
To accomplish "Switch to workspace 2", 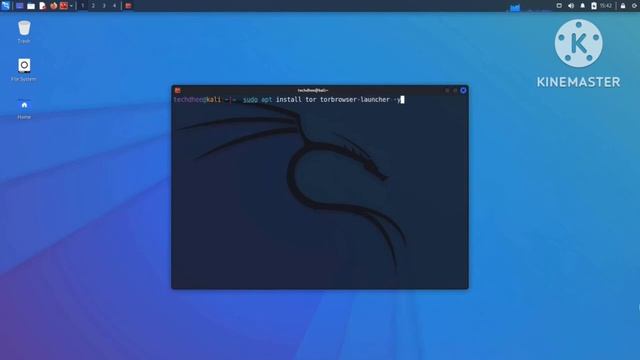I will tap(93, 6).
